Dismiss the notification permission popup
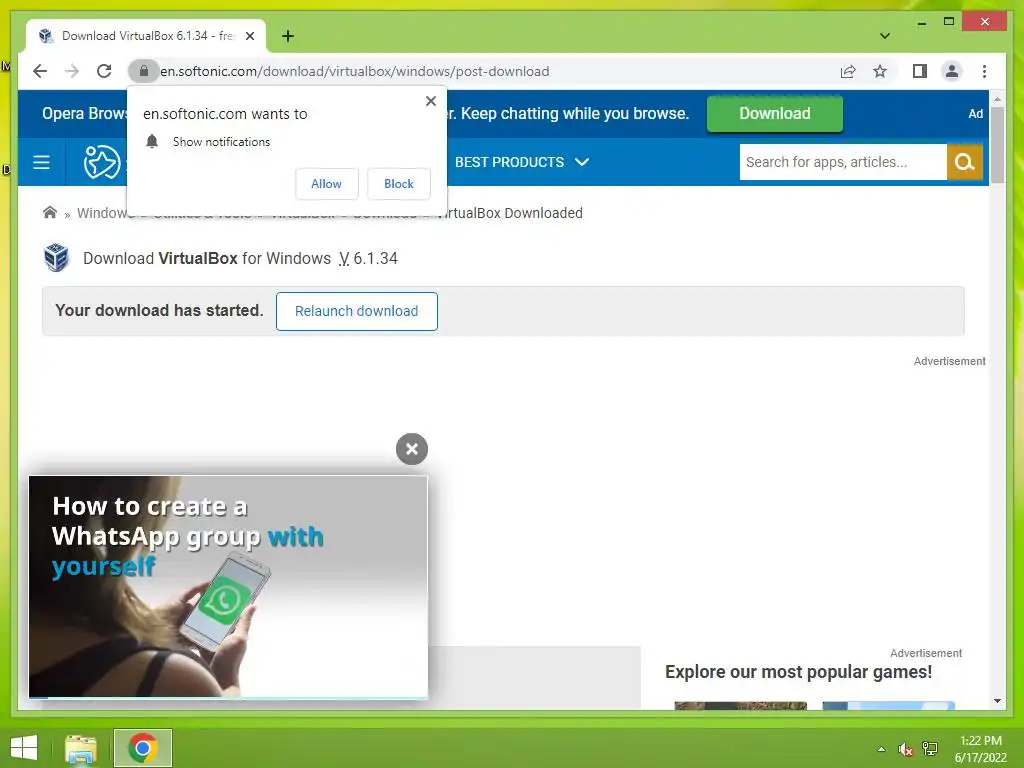The height and width of the screenshot is (768, 1024). pyautogui.click(x=430, y=101)
